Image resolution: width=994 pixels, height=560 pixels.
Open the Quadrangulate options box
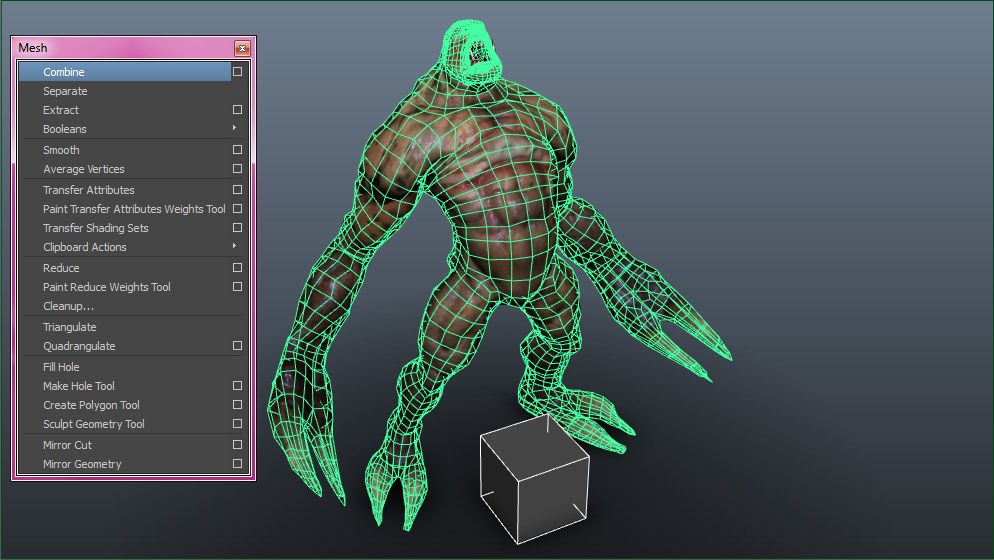tap(237, 346)
